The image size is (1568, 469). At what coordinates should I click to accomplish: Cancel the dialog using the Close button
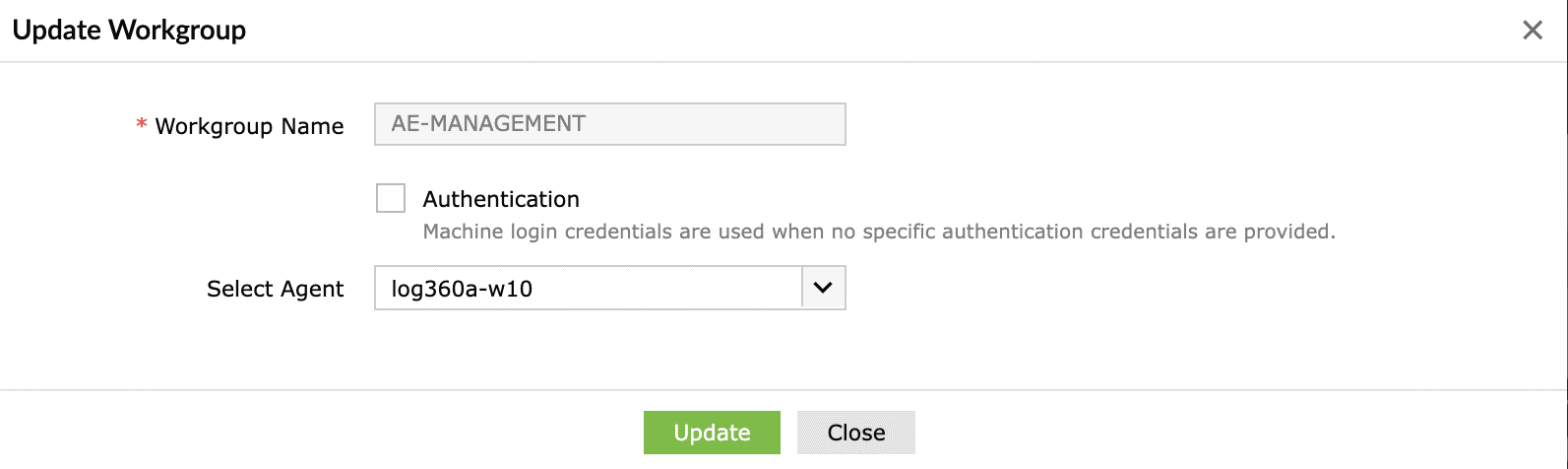[855, 433]
